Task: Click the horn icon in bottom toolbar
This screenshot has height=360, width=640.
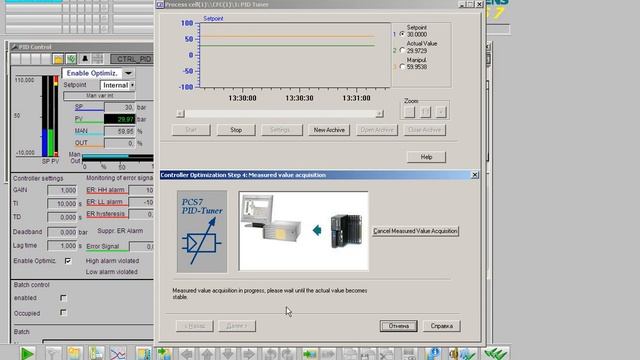Action: [454, 354]
